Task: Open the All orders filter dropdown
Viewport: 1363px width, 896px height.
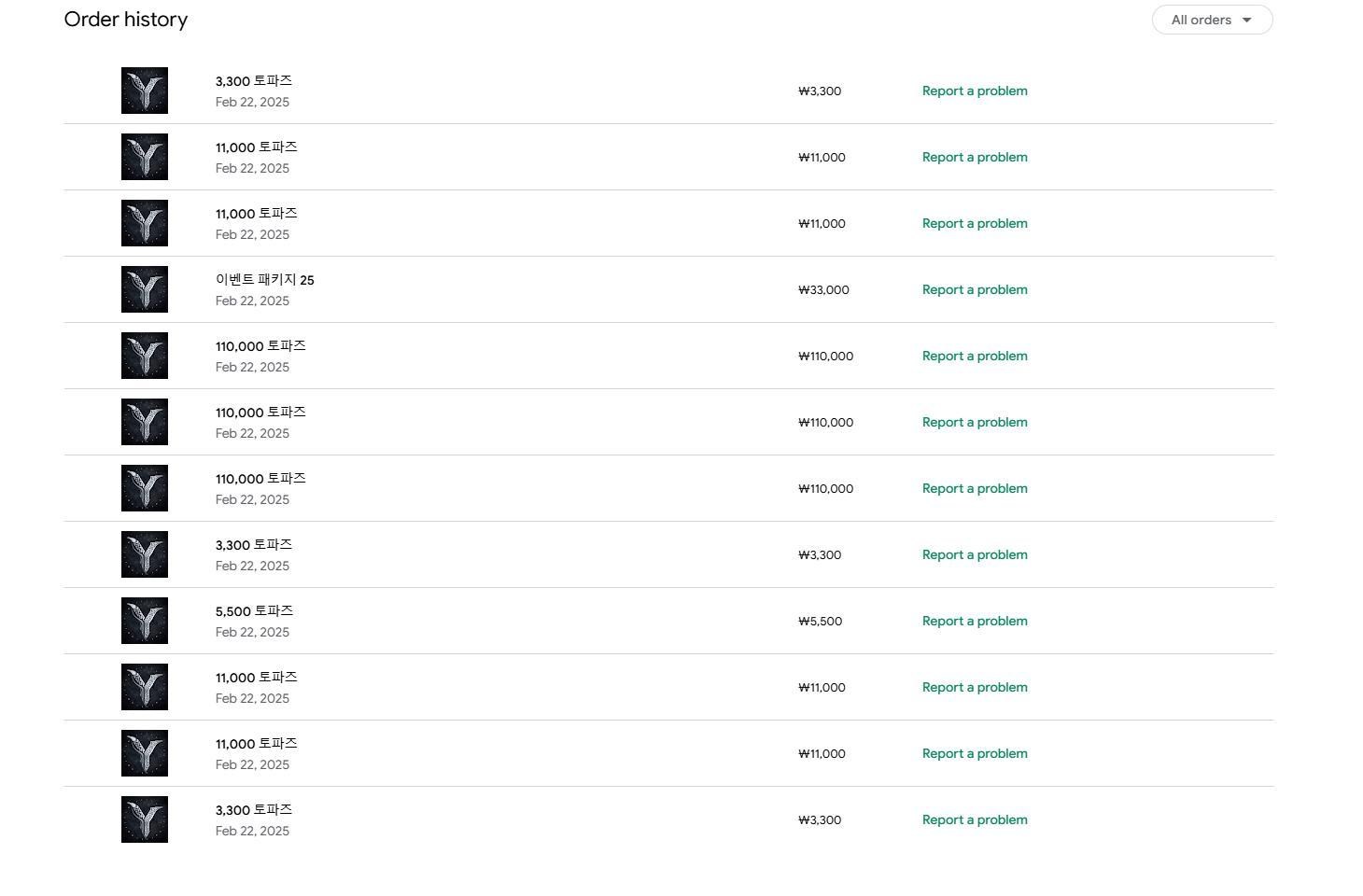Action: 1212,20
